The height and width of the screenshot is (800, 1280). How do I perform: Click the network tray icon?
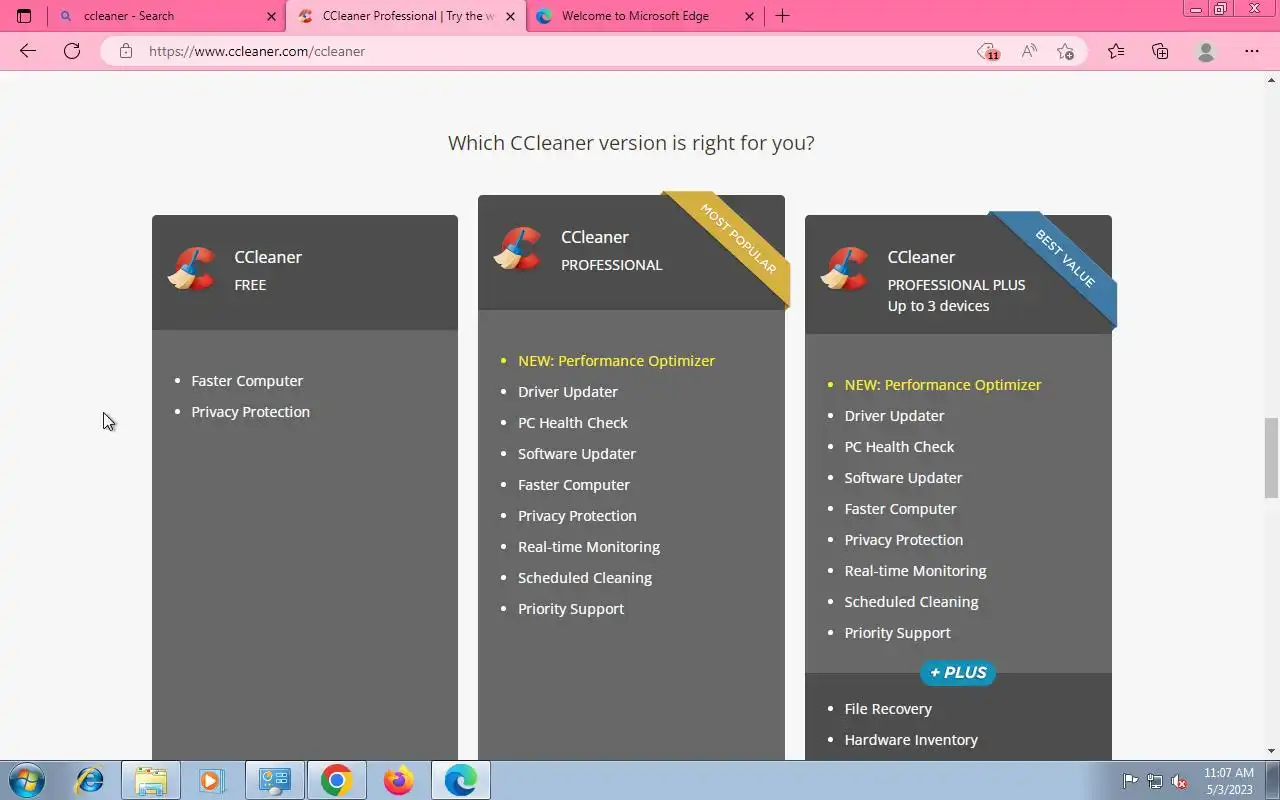1155,781
